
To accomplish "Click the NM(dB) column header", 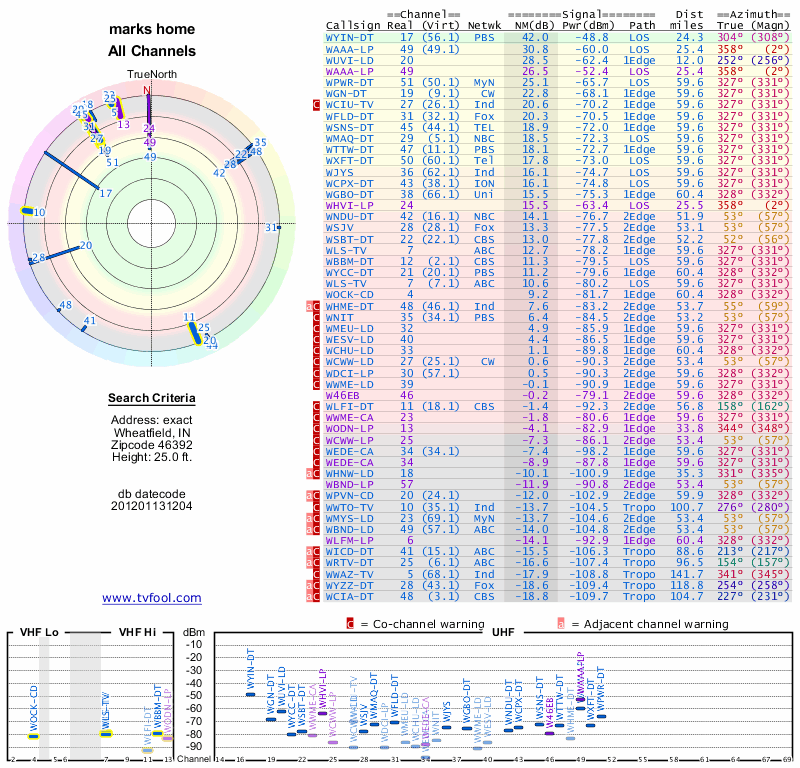I will [534, 26].
